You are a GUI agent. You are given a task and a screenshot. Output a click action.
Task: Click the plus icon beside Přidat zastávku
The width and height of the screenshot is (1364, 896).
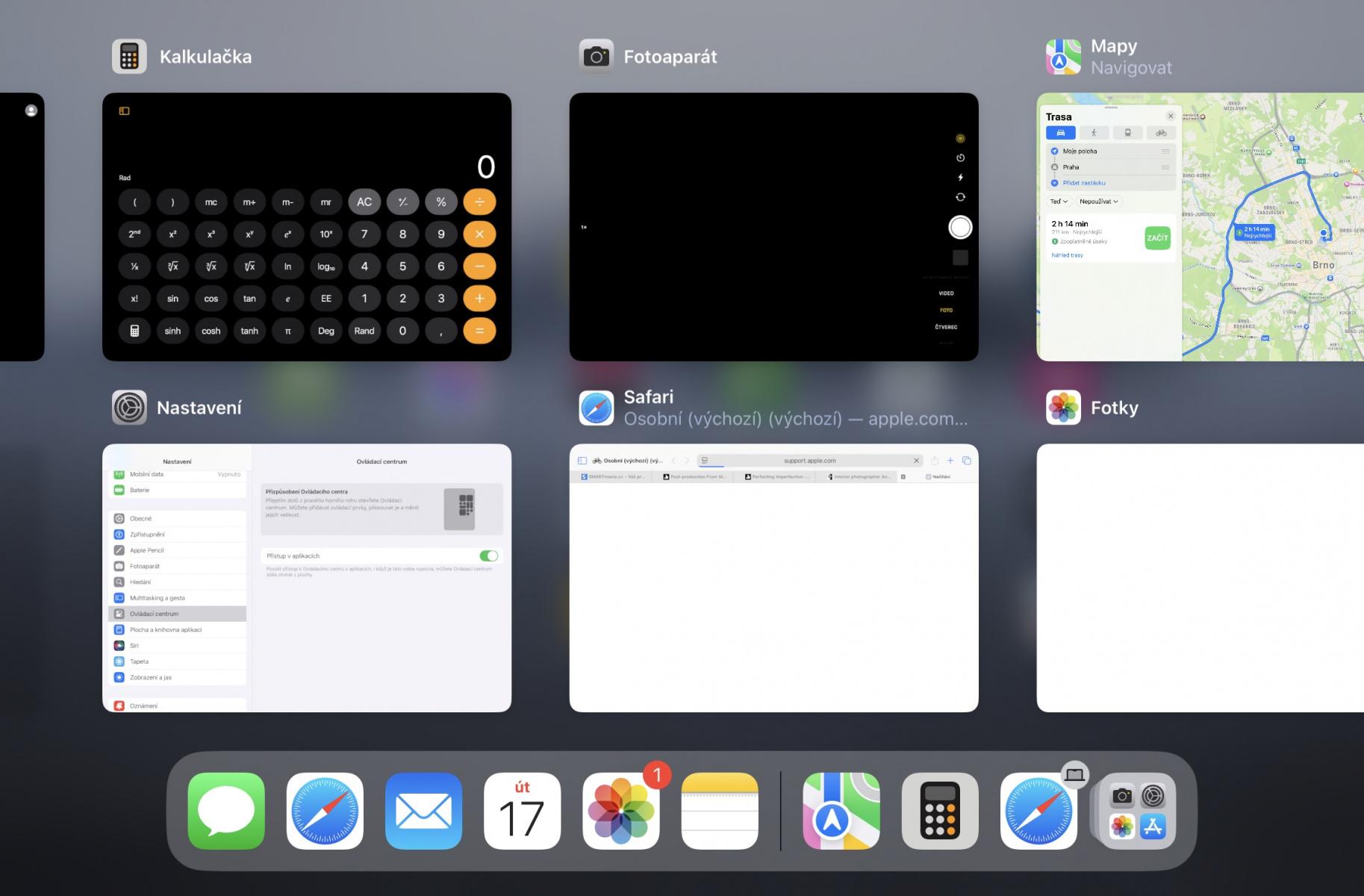click(1055, 183)
